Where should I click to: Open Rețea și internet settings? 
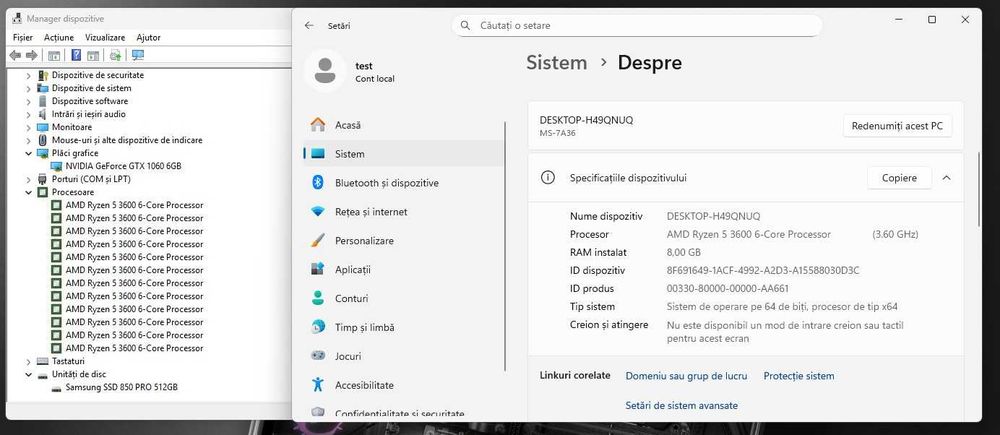tap(371, 212)
